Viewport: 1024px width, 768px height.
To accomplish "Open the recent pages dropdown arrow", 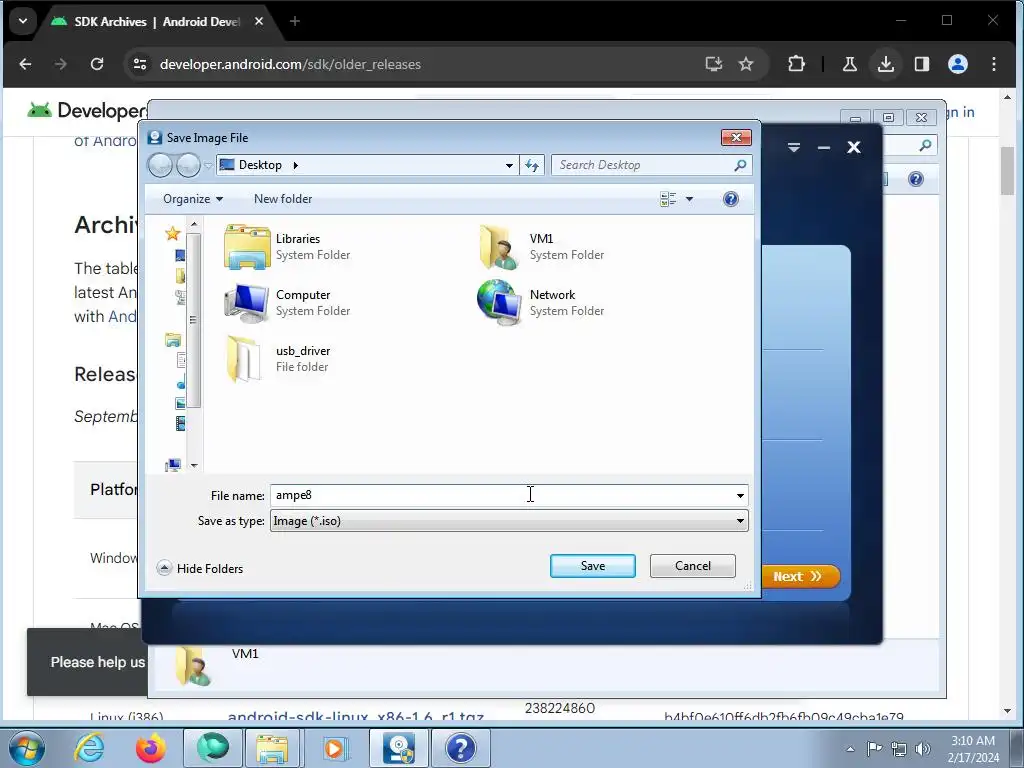I will (208, 166).
